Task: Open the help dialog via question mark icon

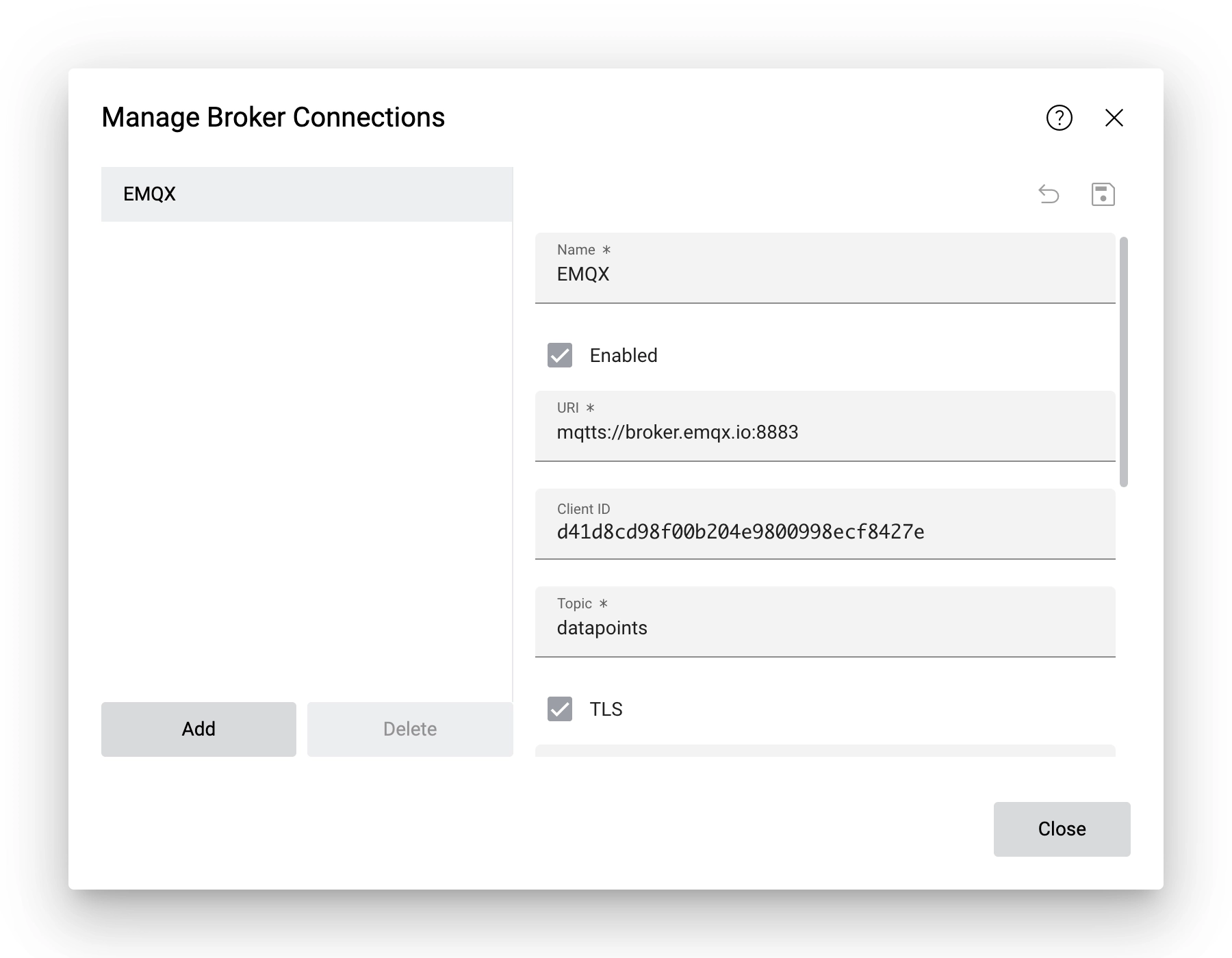Action: coord(1058,118)
